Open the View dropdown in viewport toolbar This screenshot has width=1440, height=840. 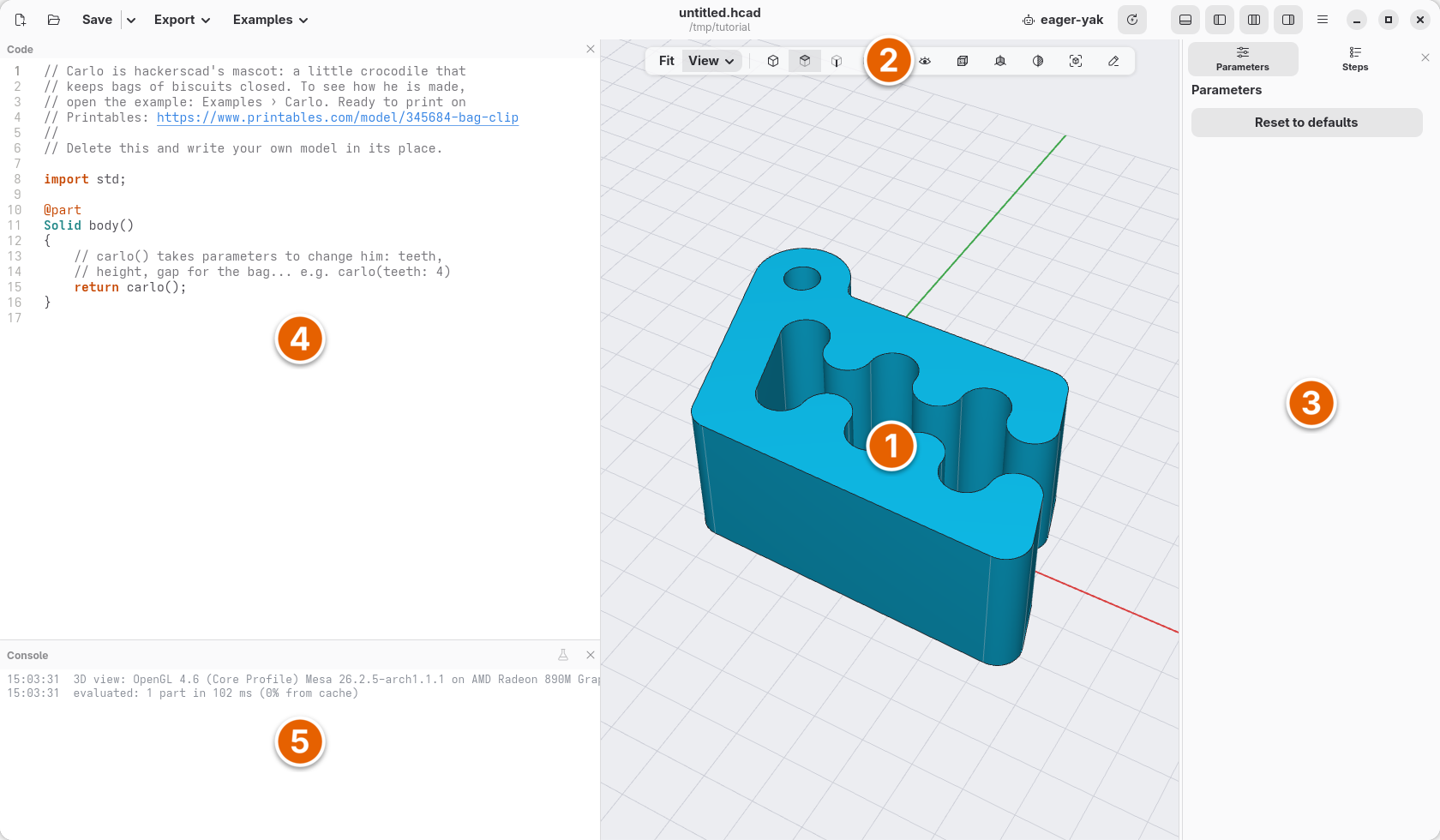[x=711, y=61]
